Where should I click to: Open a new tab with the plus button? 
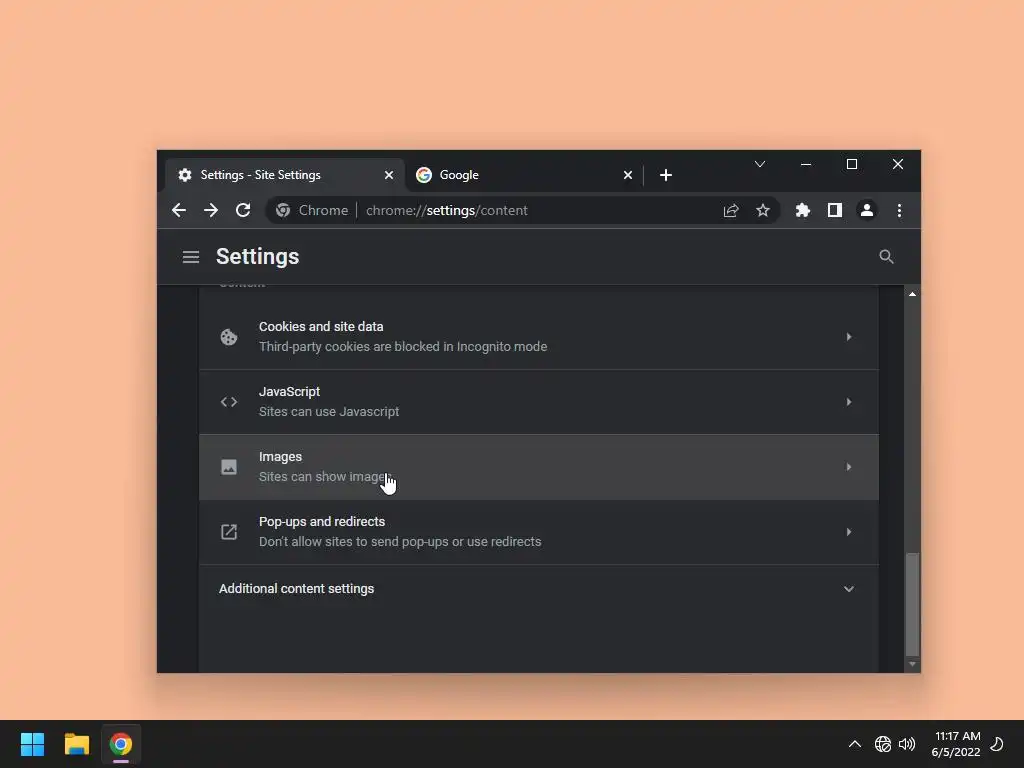(x=665, y=175)
